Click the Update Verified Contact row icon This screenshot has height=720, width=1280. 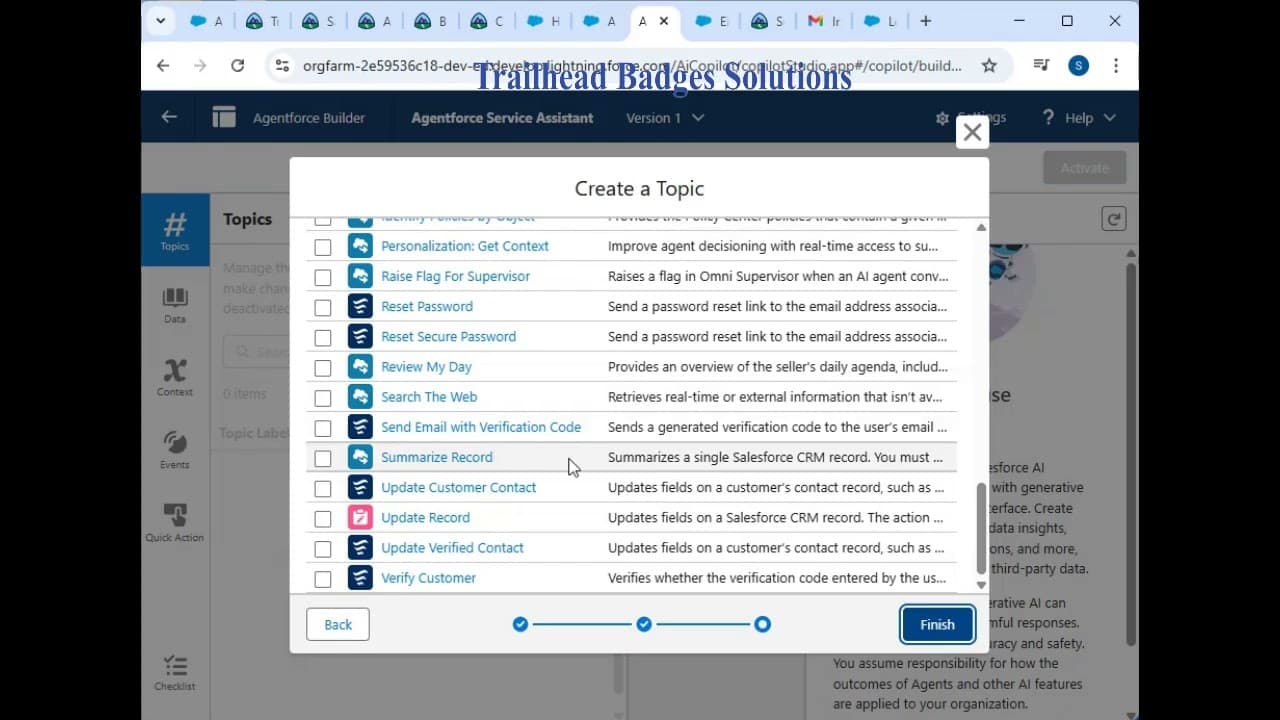click(x=360, y=548)
